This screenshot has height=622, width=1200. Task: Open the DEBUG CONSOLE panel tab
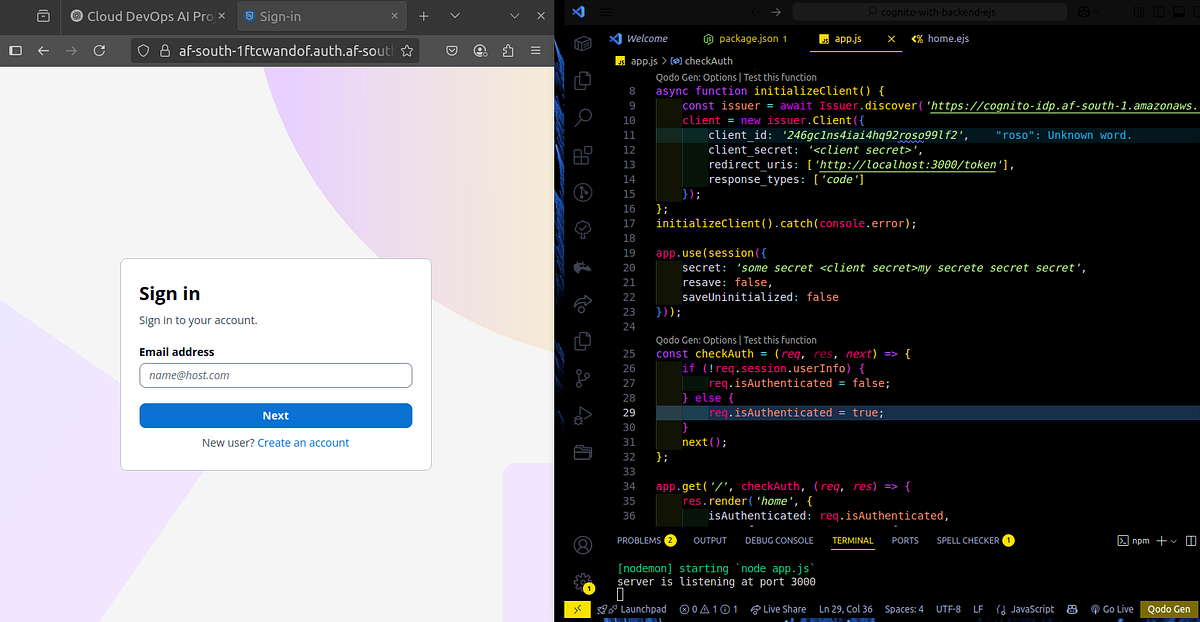tap(779, 540)
